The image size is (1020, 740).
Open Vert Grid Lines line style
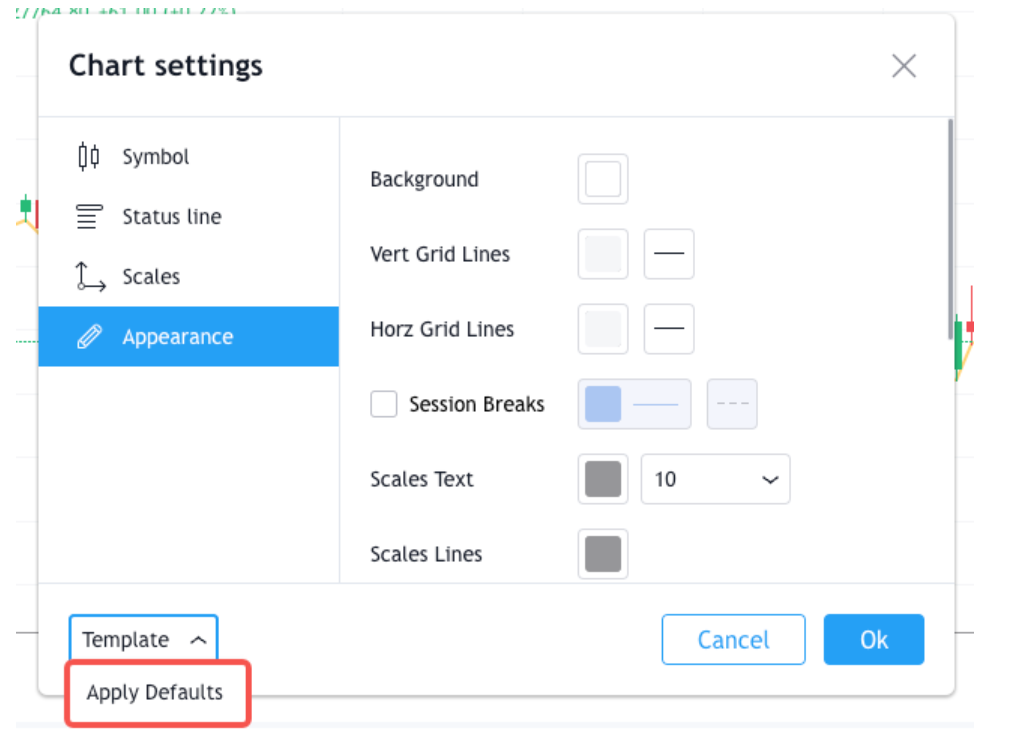tap(668, 254)
